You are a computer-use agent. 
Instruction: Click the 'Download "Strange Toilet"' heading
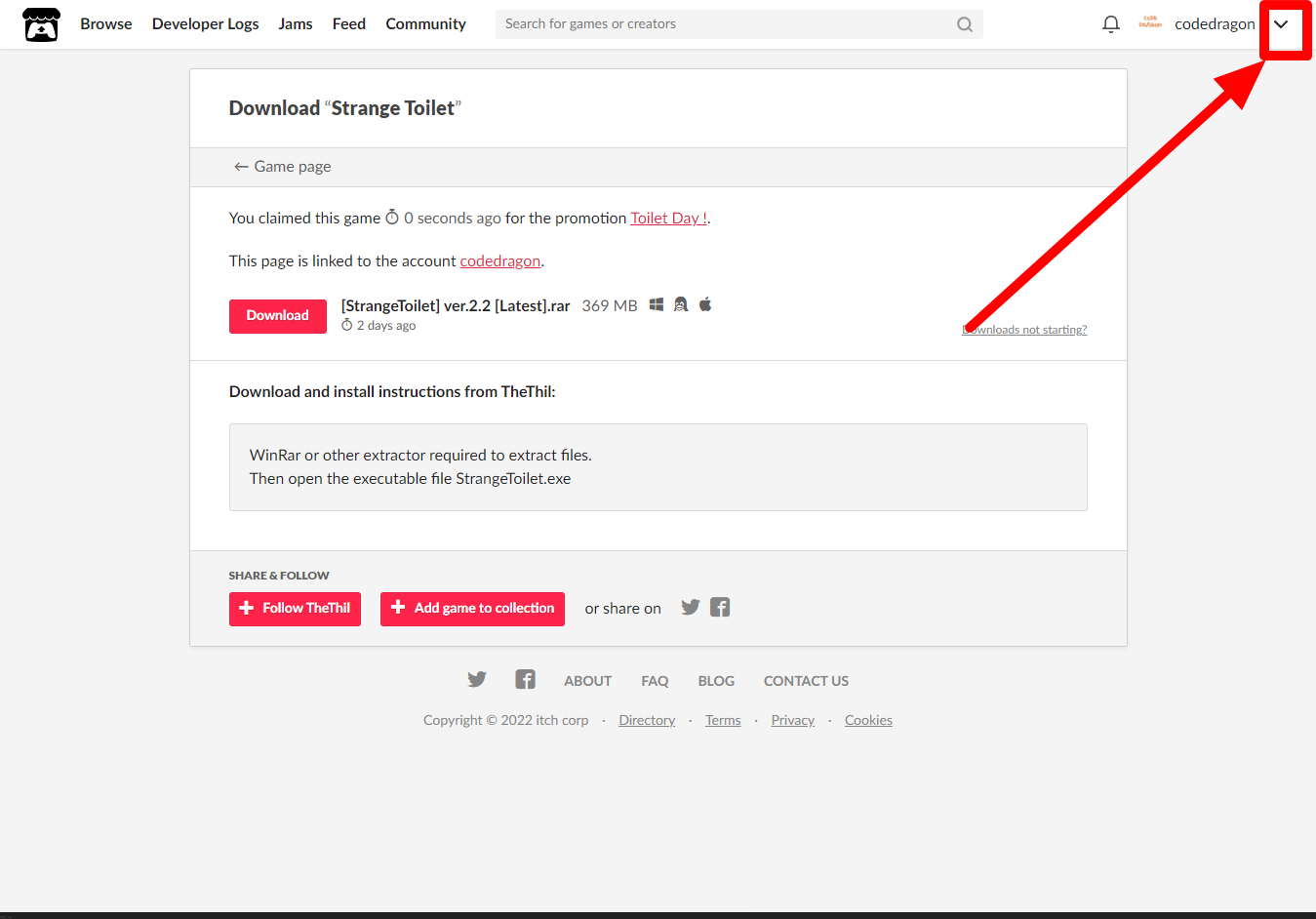pyautogui.click(x=345, y=108)
